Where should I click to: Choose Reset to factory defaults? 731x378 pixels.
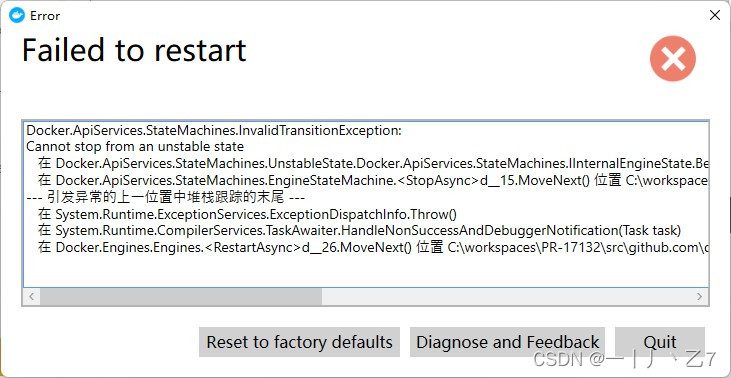point(299,342)
